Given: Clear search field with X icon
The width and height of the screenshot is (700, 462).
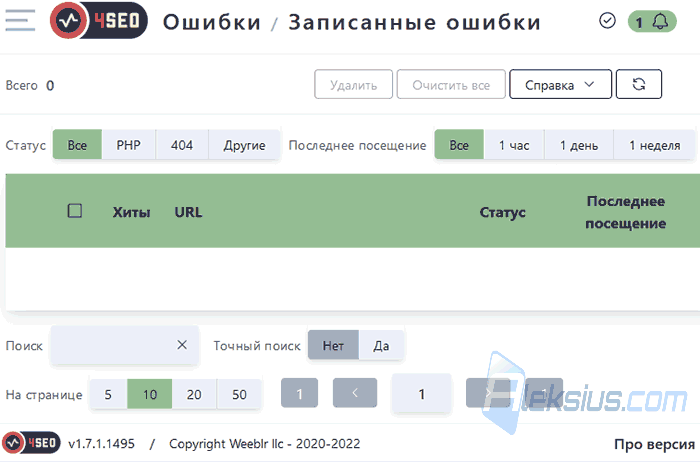Looking at the screenshot, I should click(x=182, y=345).
